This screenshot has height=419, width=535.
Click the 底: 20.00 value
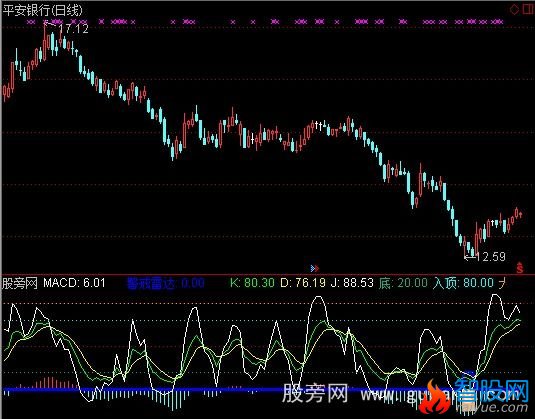point(403,283)
